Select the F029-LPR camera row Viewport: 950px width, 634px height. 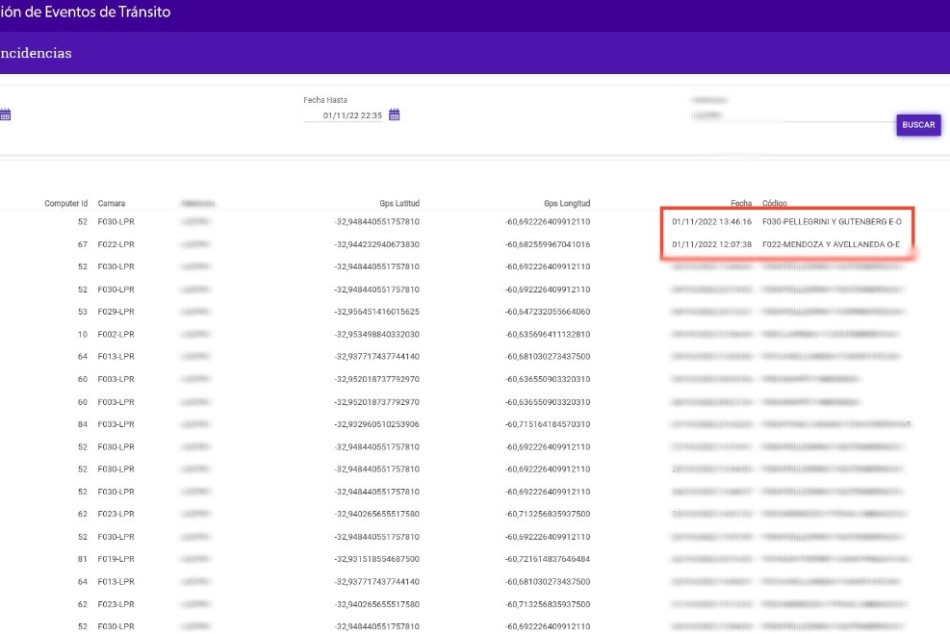(x=116, y=312)
